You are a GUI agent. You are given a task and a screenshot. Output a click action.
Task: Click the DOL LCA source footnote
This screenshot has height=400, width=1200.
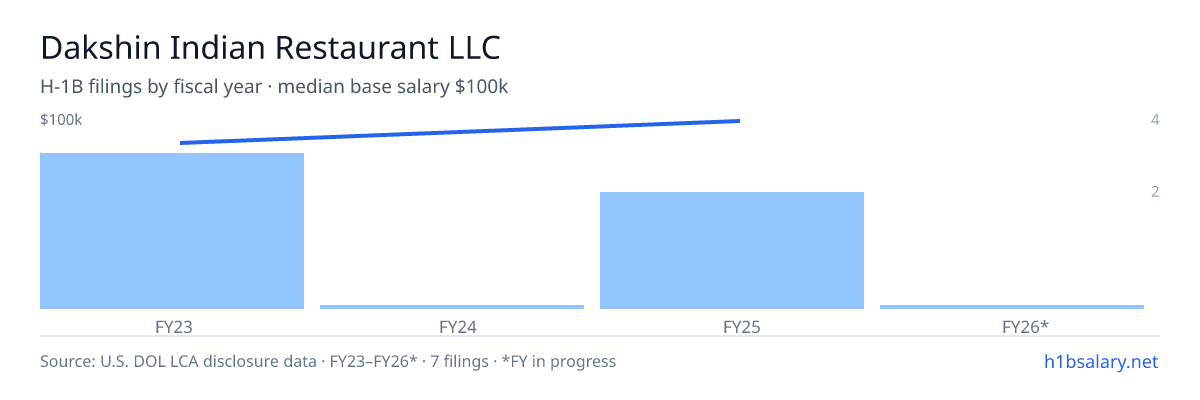pyautogui.click(x=328, y=361)
